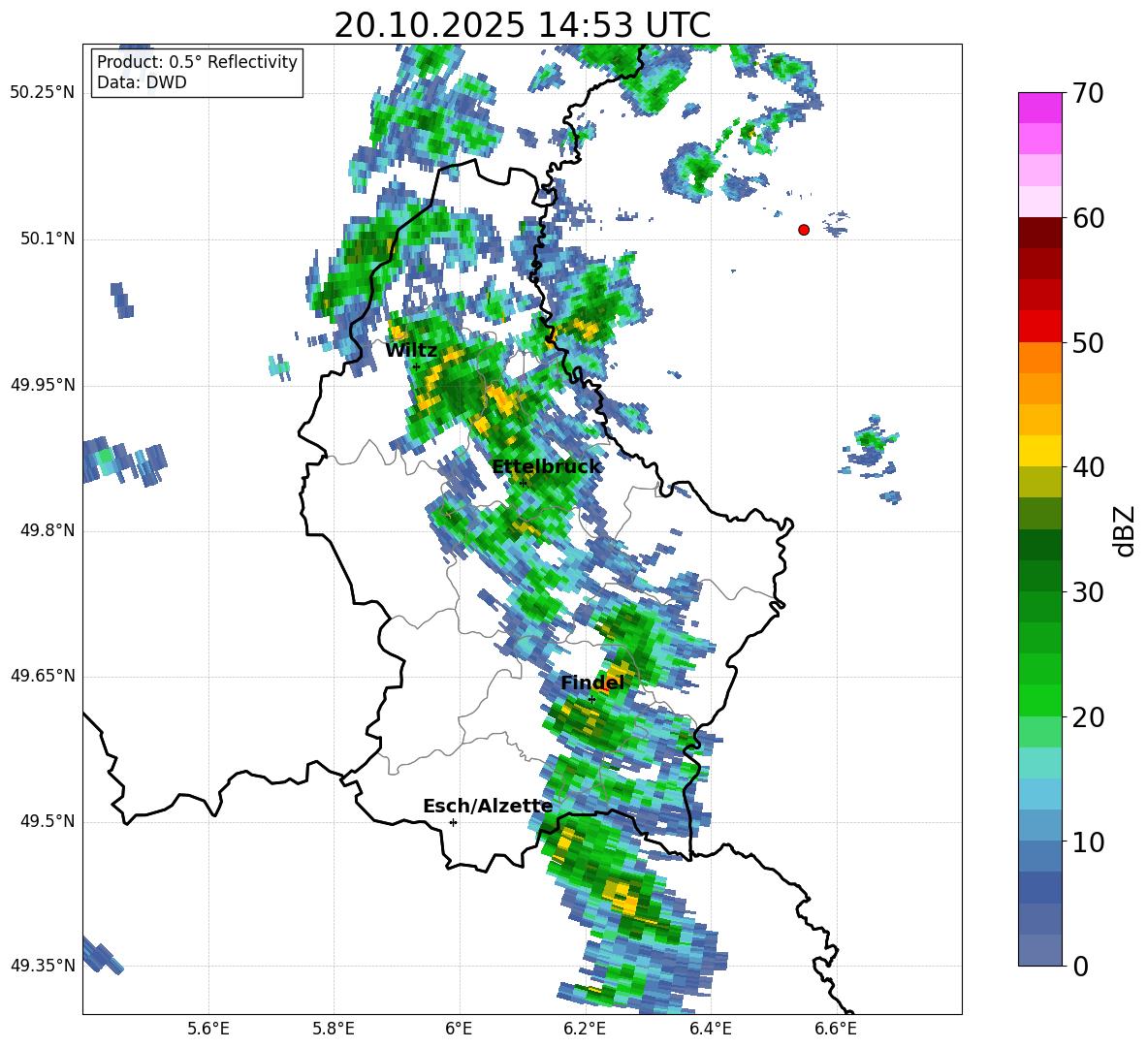Click the 5.8°E longitude label
1148x1048 pixels.
coord(334,1029)
